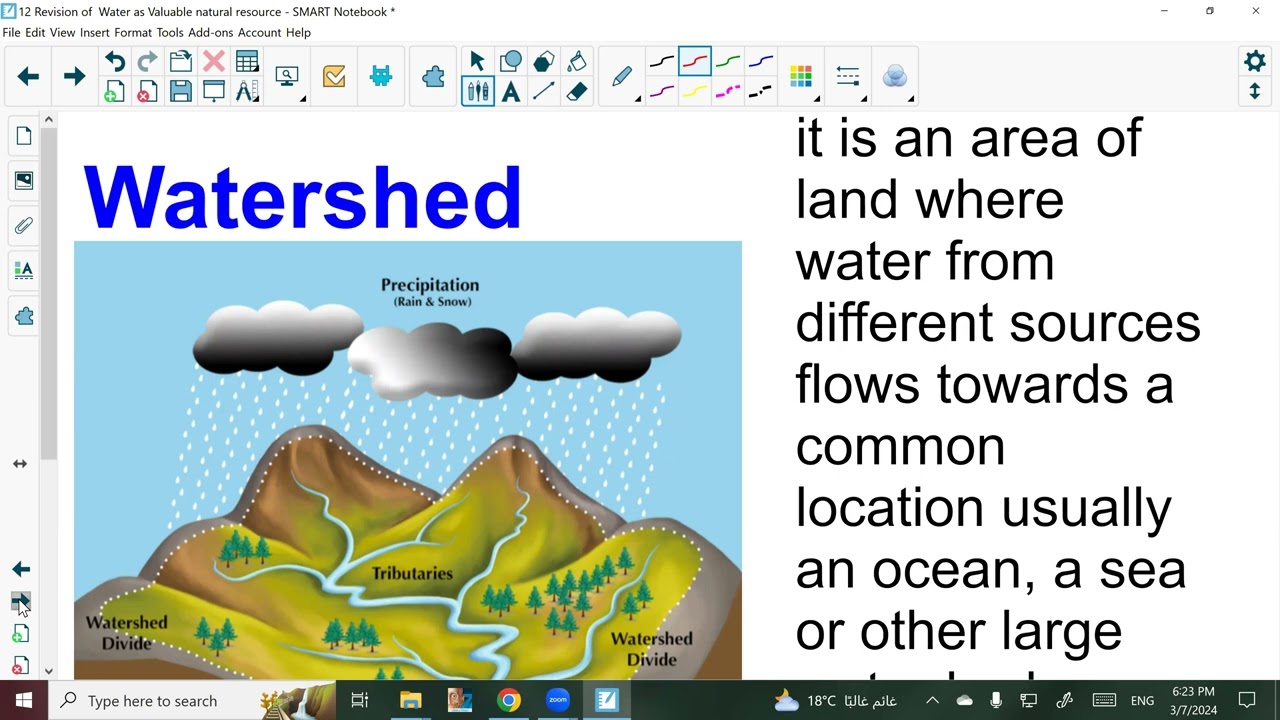Pick the black dashed pen style

click(761, 92)
